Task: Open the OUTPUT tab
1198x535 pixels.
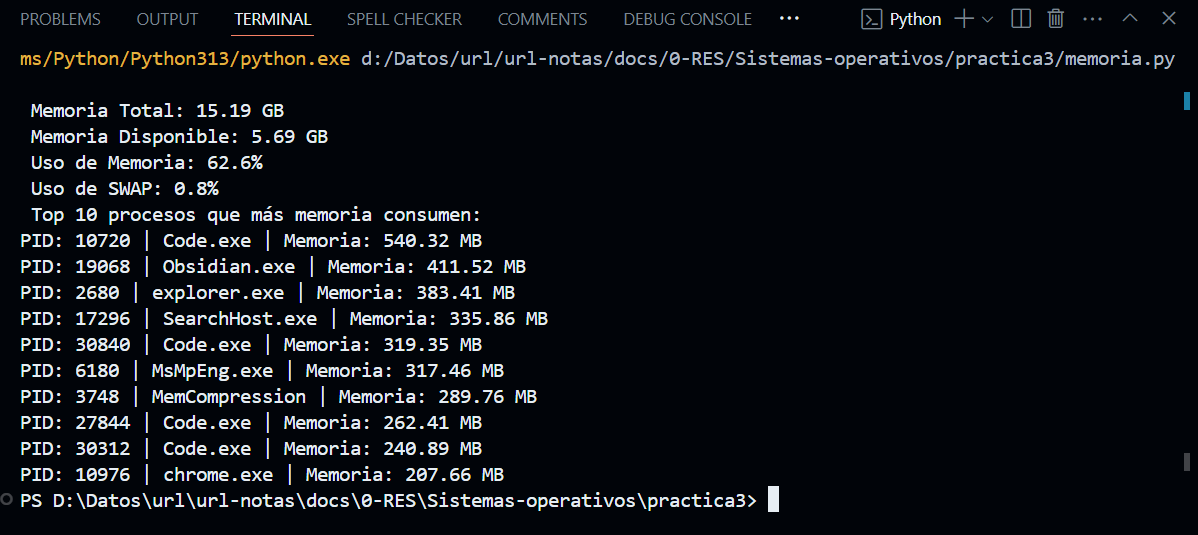Action: point(167,19)
